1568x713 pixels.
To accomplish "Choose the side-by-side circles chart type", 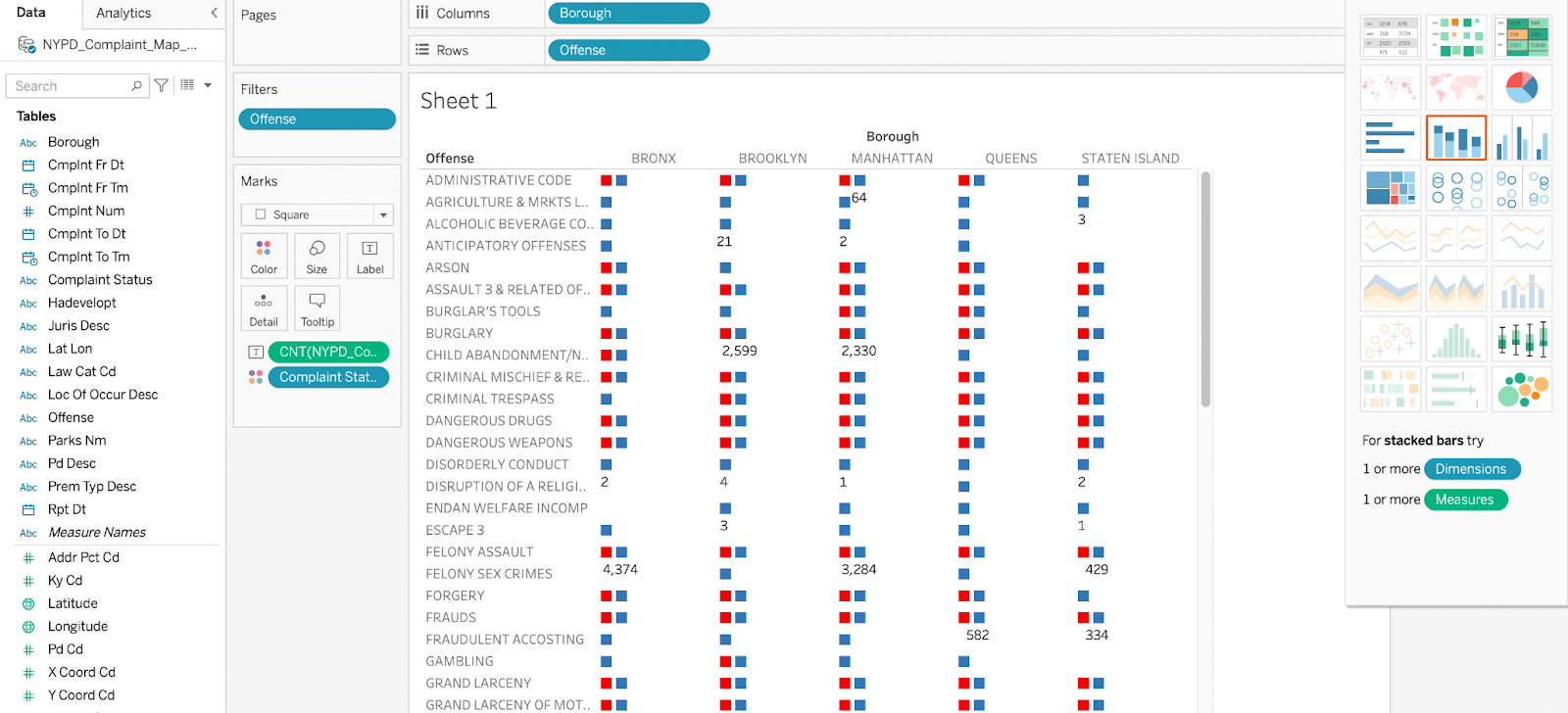I will [1522, 188].
